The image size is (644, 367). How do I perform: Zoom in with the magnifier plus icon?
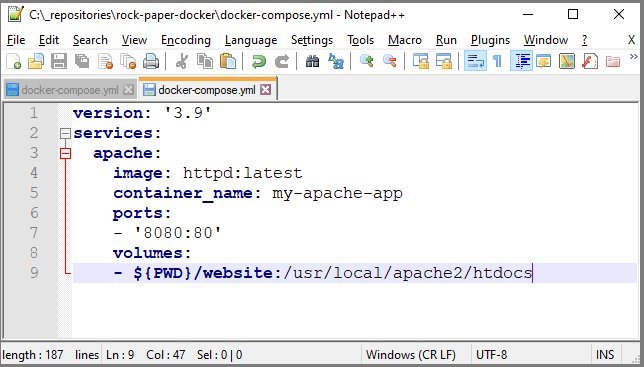[x=366, y=62]
